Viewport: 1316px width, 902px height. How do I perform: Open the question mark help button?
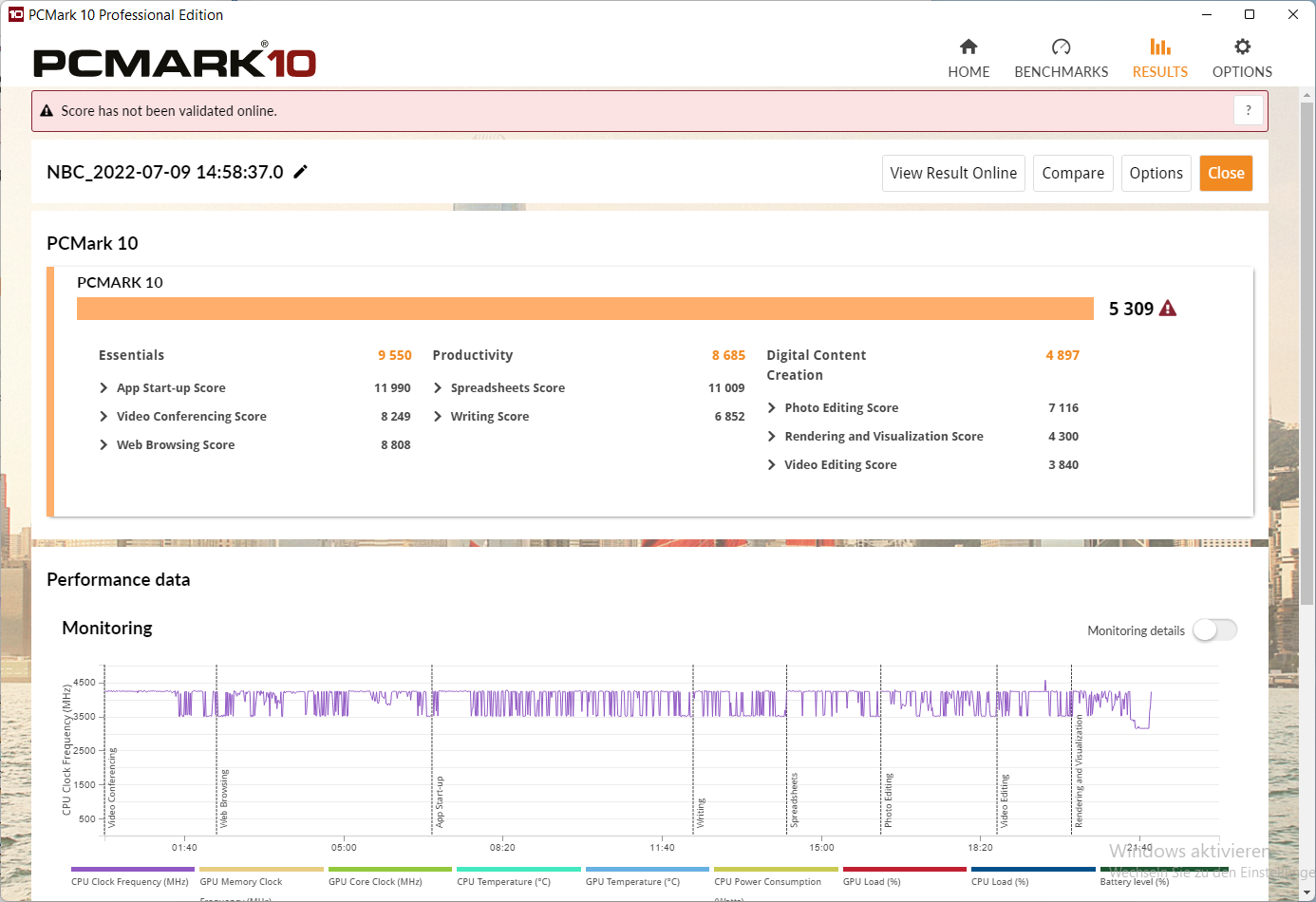click(1249, 110)
